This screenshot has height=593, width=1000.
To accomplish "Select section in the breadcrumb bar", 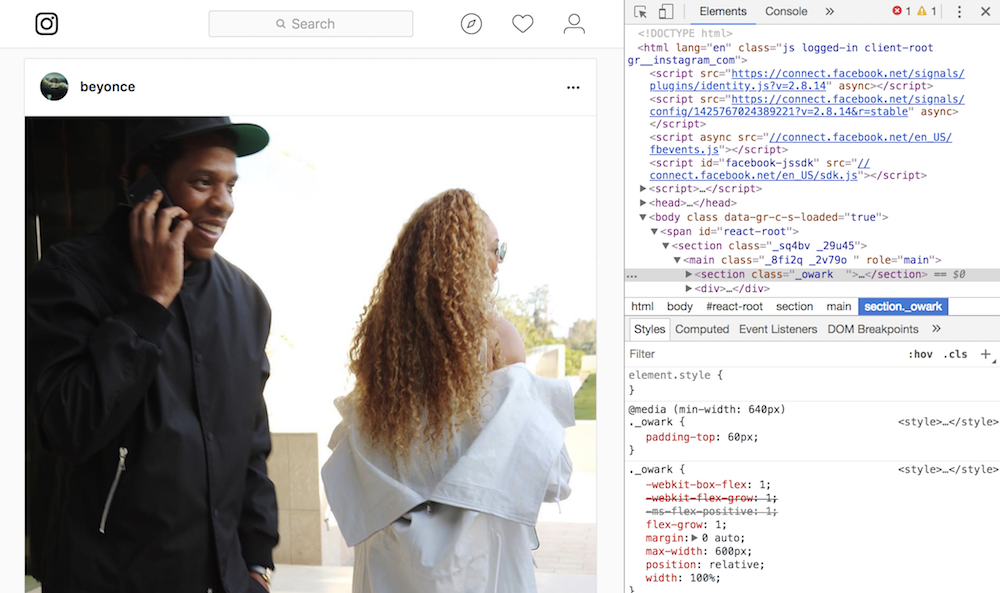I will (794, 307).
